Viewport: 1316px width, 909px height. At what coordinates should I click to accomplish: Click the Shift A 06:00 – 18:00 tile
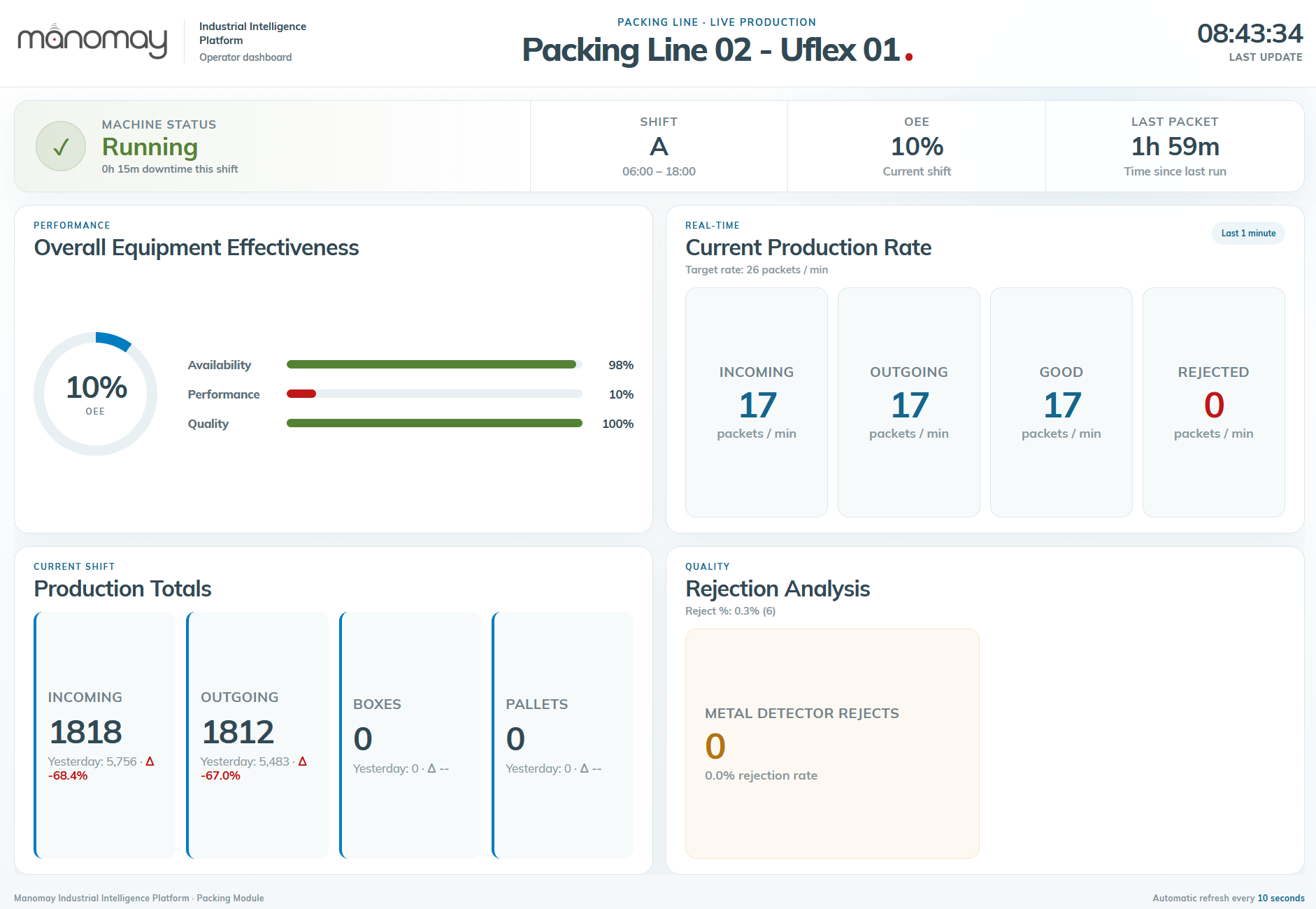(659, 146)
